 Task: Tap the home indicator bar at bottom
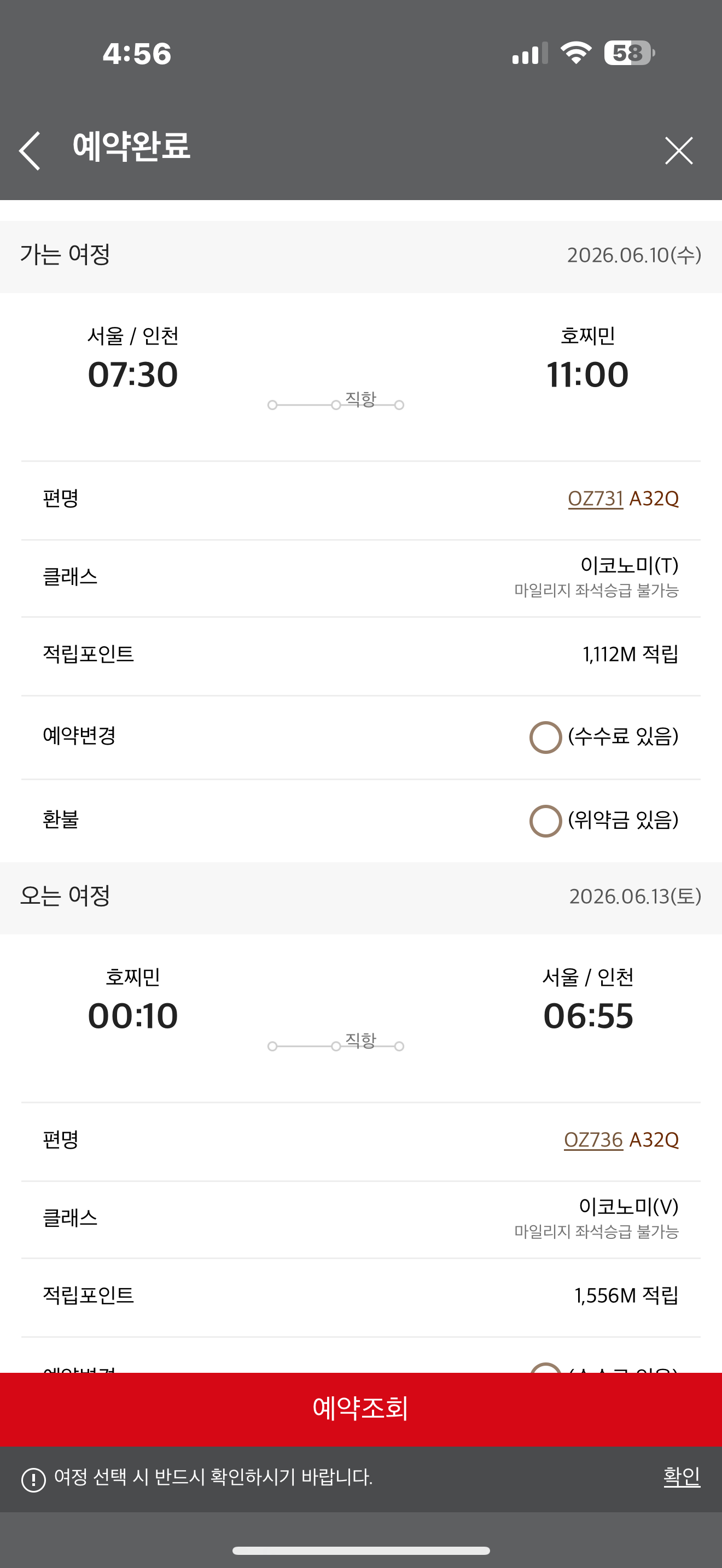[x=361, y=1551]
